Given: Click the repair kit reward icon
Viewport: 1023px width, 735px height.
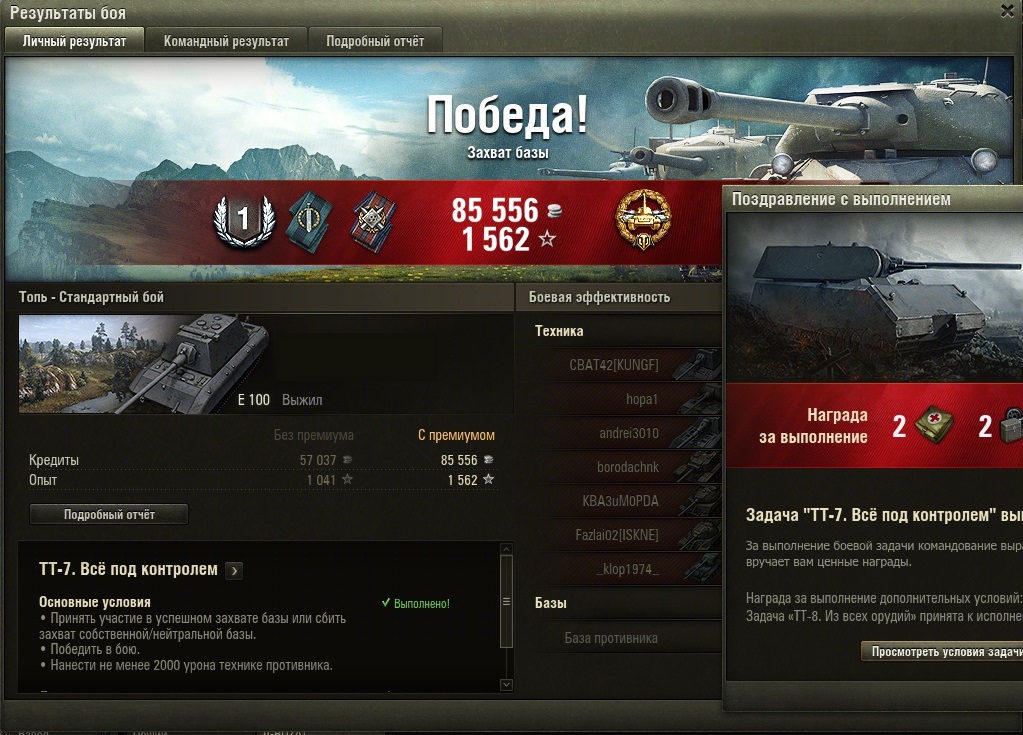Looking at the screenshot, I should pyautogui.click(x=1013, y=425).
